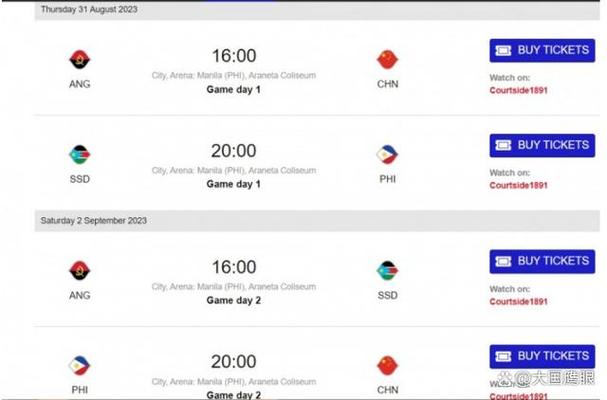Click Angola flag in the 31 August game
This screenshot has width=607, height=400.
pyautogui.click(x=79, y=60)
